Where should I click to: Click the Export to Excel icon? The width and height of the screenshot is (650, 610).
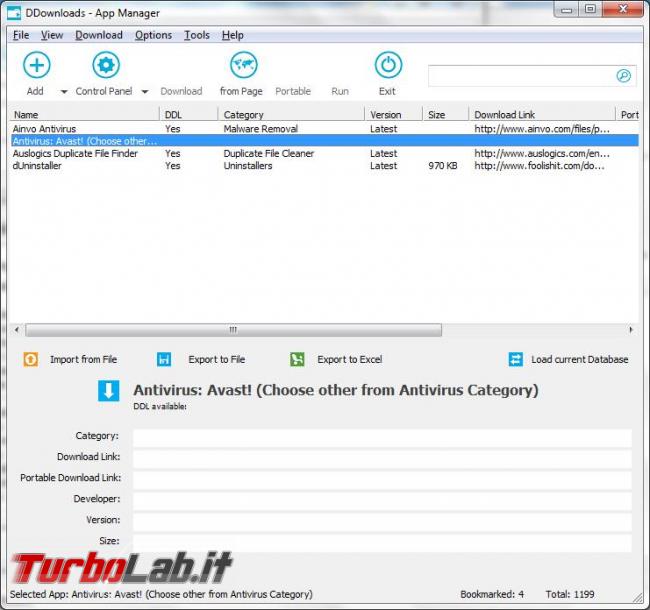(x=297, y=359)
